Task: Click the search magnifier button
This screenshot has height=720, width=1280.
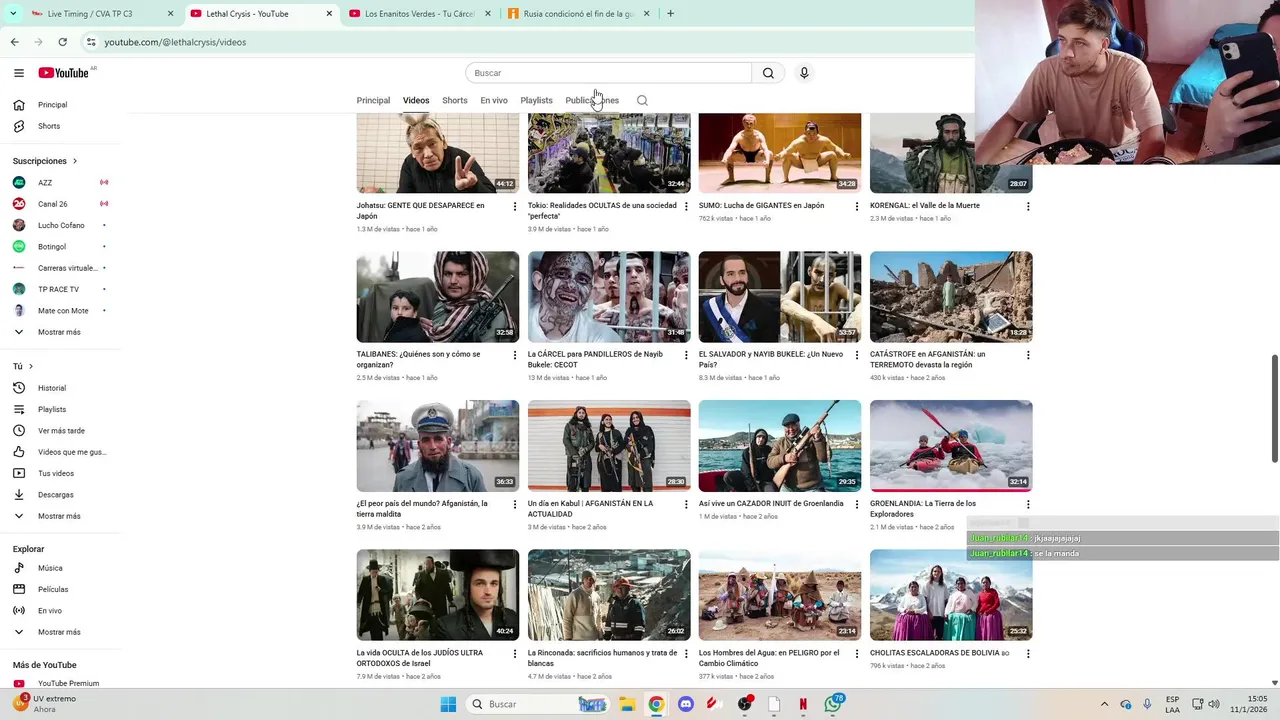Action: (768, 73)
